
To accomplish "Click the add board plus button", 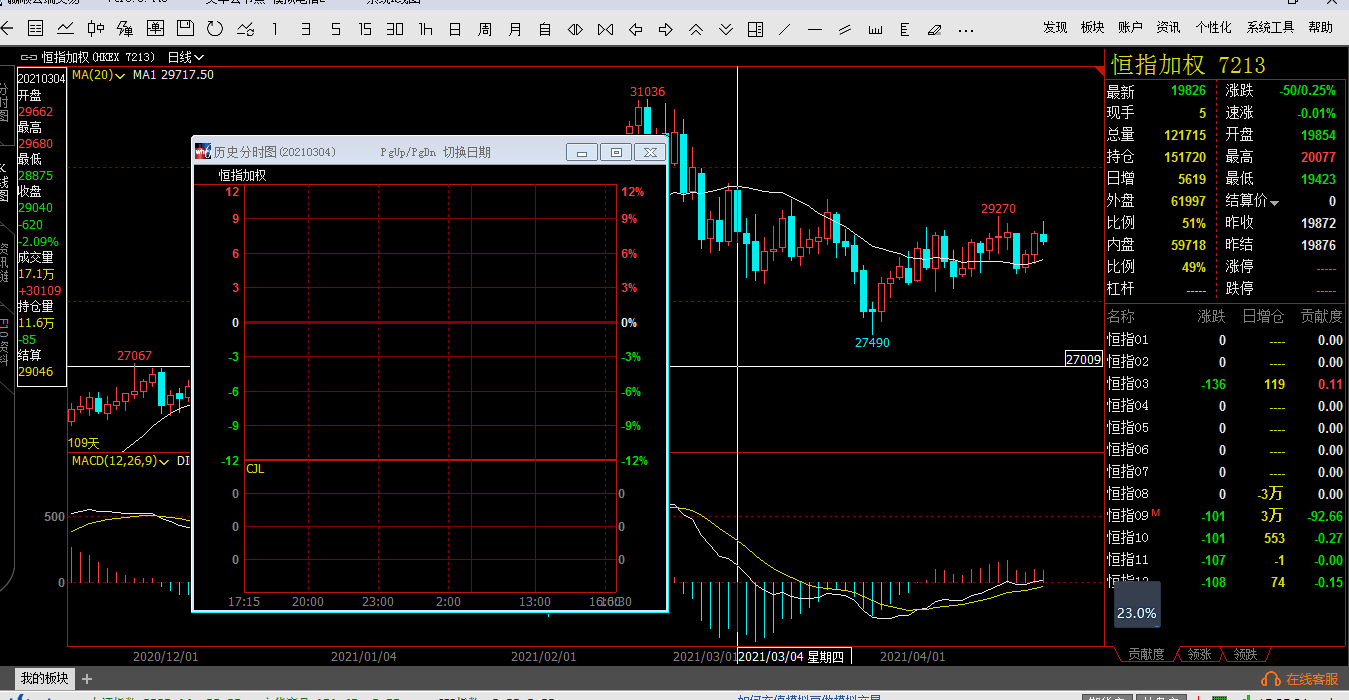I will point(87,679).
